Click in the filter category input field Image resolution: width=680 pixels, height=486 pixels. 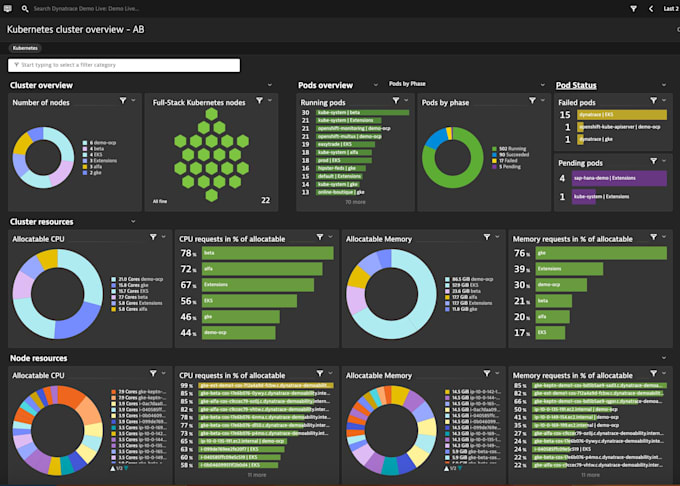124,65
